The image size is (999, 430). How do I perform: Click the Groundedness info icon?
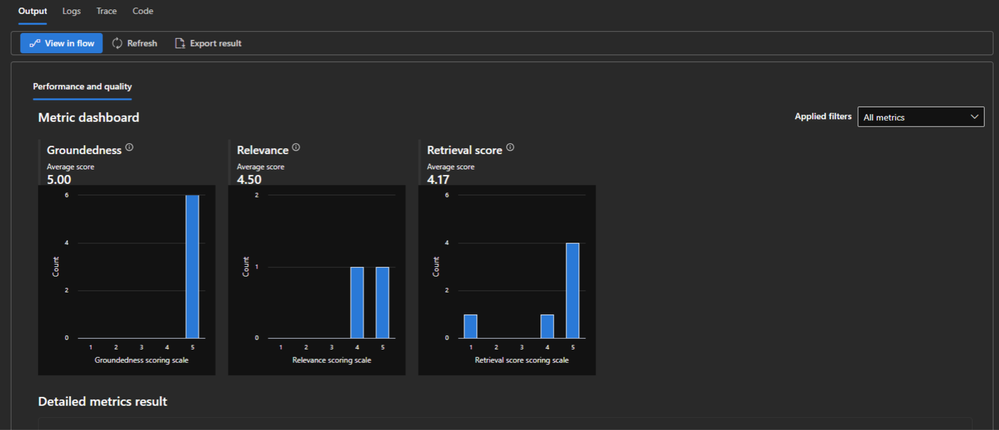pyautogui.click(x=129, y=148)
